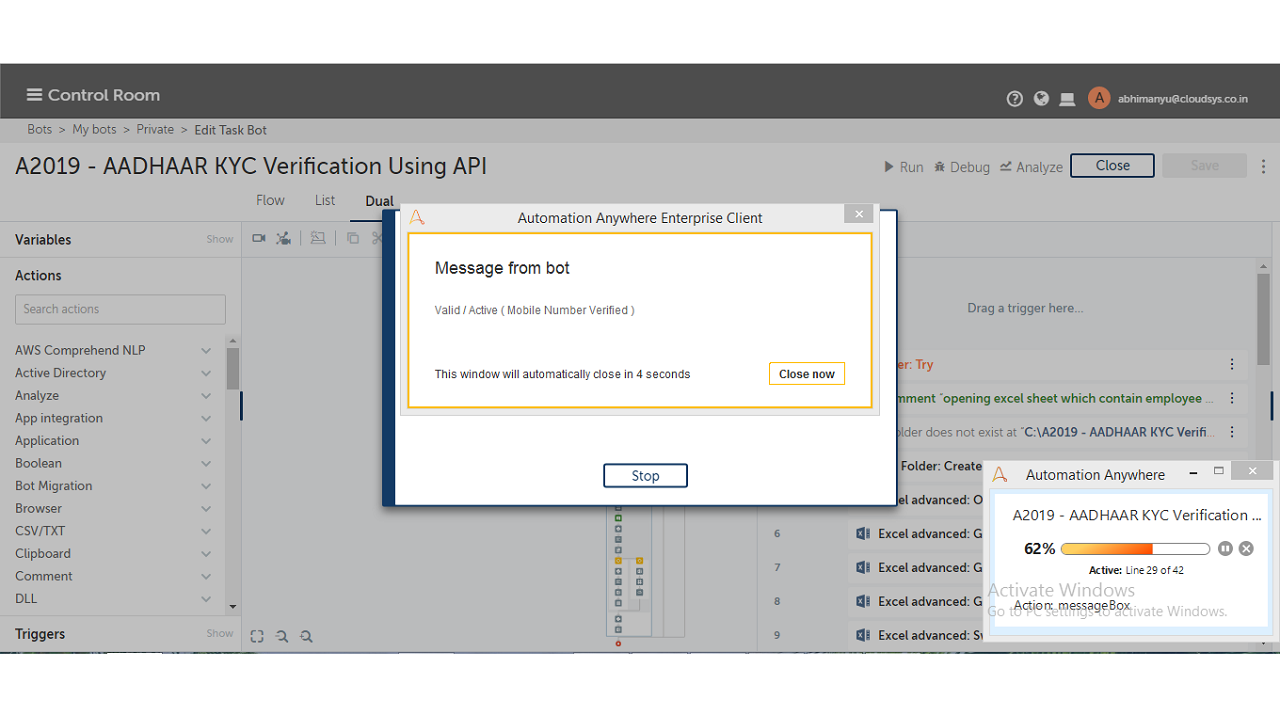
Task: Go to the My bots breadcrumb
Action: click(94, 130)
